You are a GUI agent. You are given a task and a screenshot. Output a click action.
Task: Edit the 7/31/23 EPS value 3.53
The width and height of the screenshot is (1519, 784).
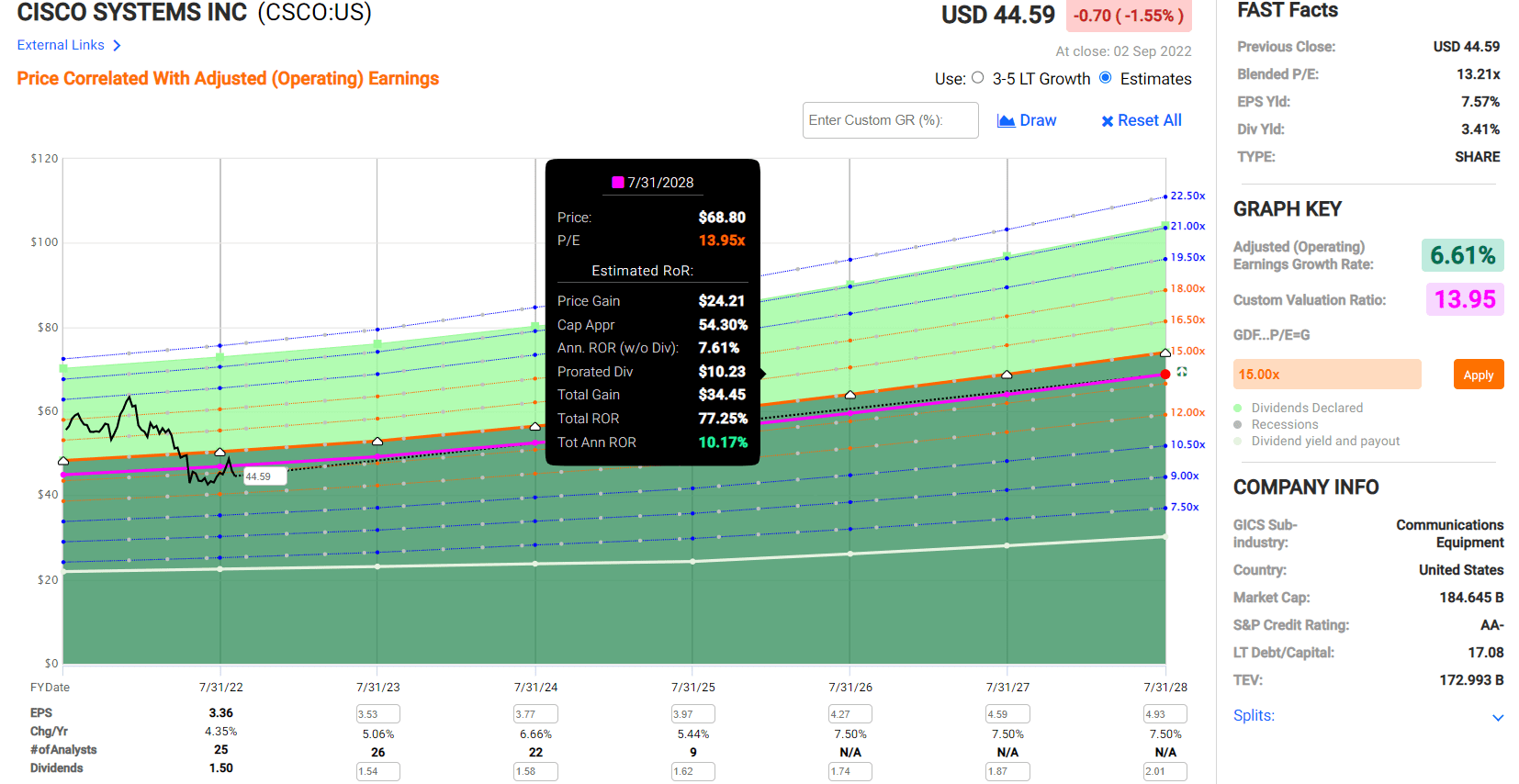(378, 714)
